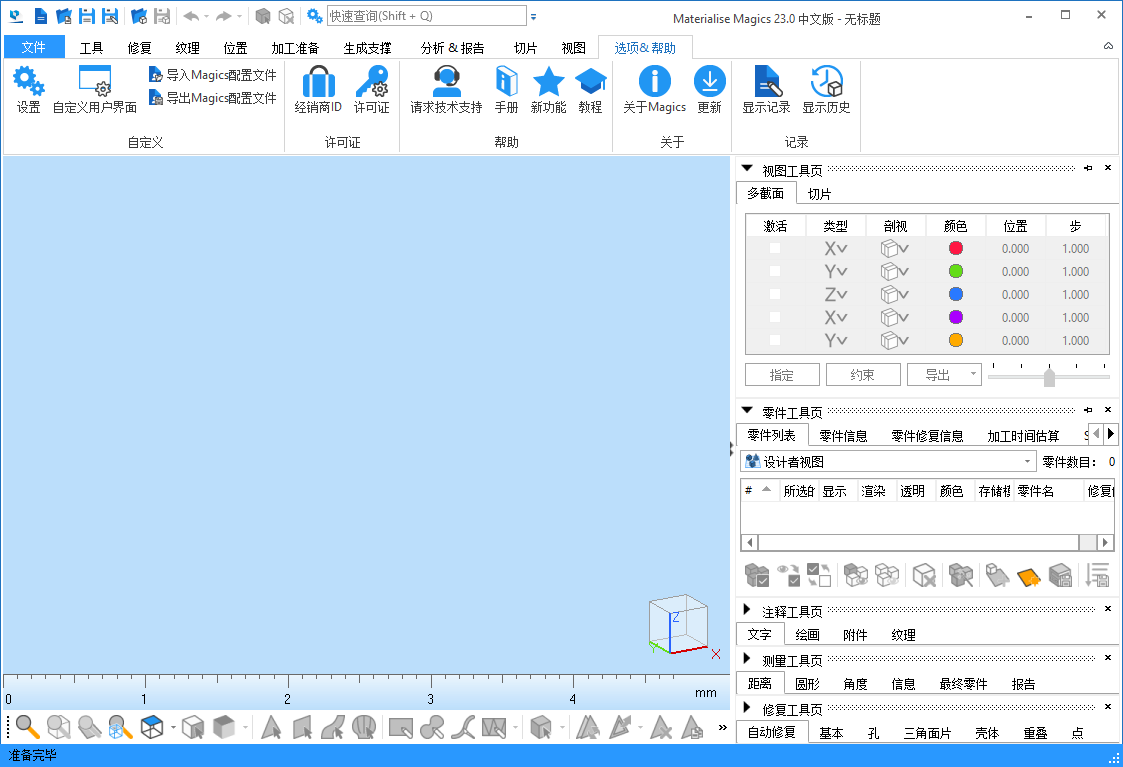Activate the purple X section checkbox
The image size is (1123, 767).
774,317
